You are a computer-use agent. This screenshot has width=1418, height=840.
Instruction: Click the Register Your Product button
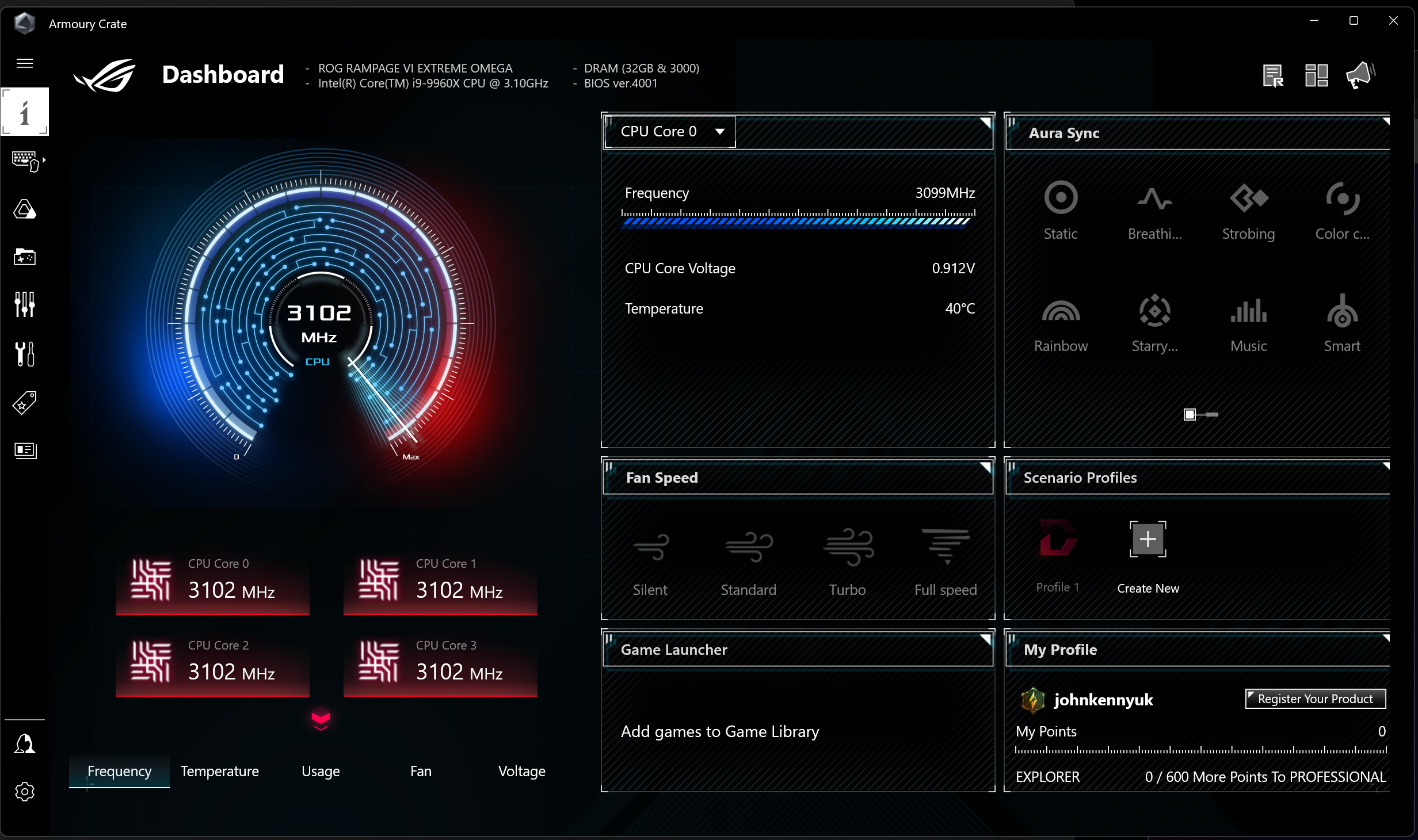click(1315, 698)
